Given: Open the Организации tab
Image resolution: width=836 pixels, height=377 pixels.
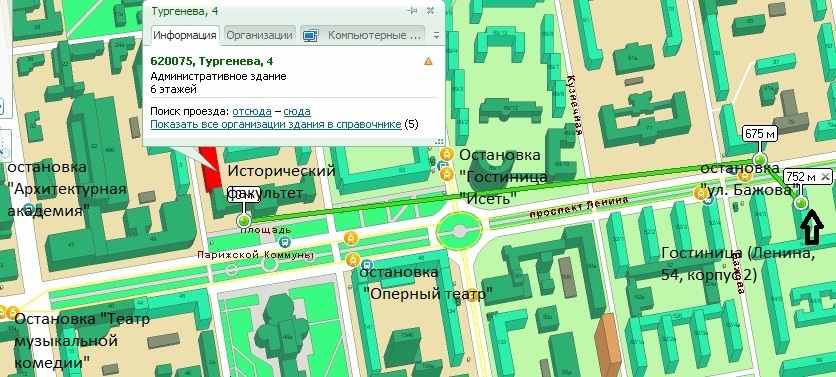Looking at the screenshot, I should click(x=259, y=35).
